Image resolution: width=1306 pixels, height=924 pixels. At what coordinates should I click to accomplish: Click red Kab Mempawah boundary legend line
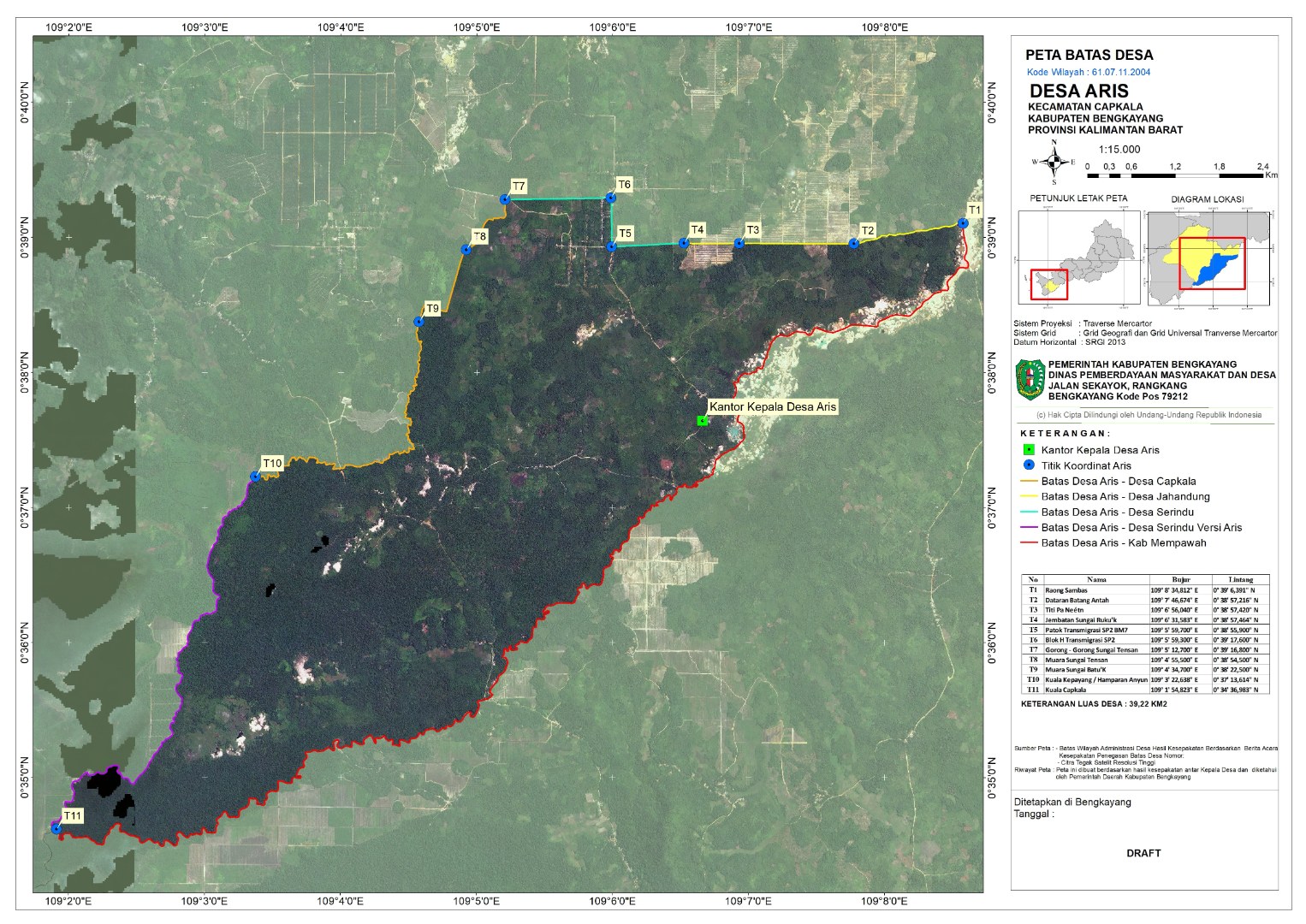1028,543
